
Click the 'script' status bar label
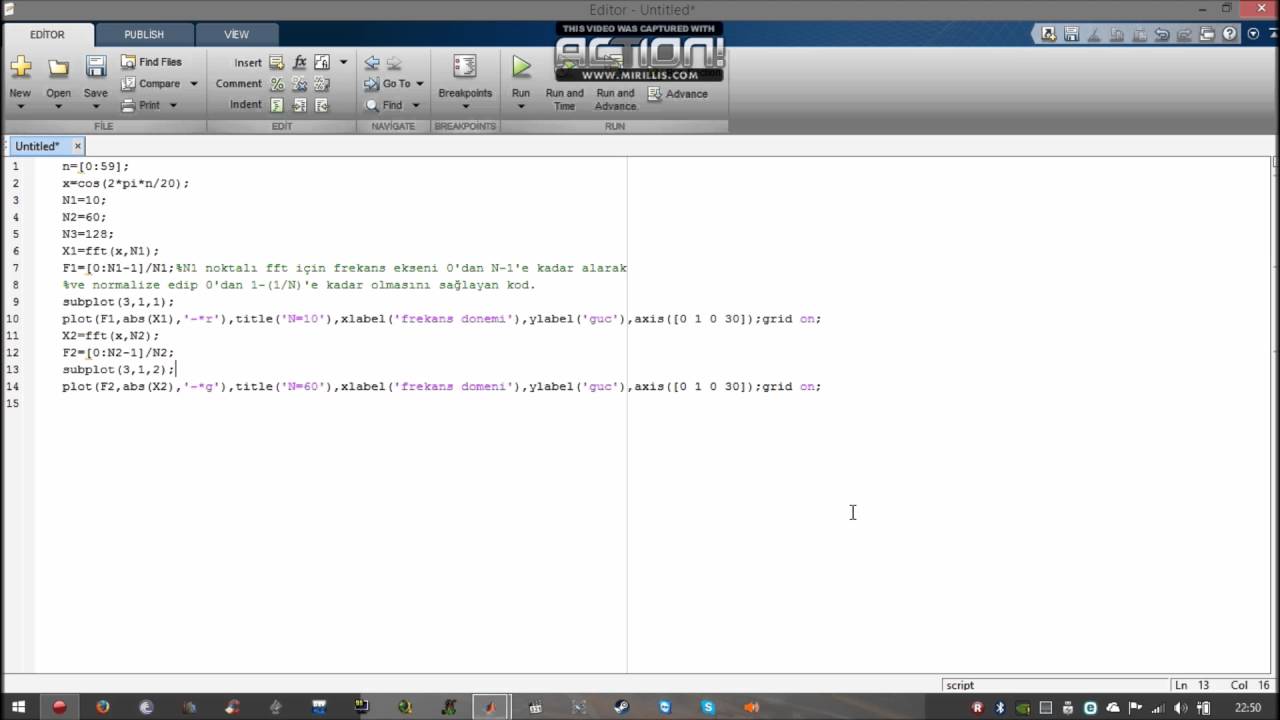click(960, 685)
